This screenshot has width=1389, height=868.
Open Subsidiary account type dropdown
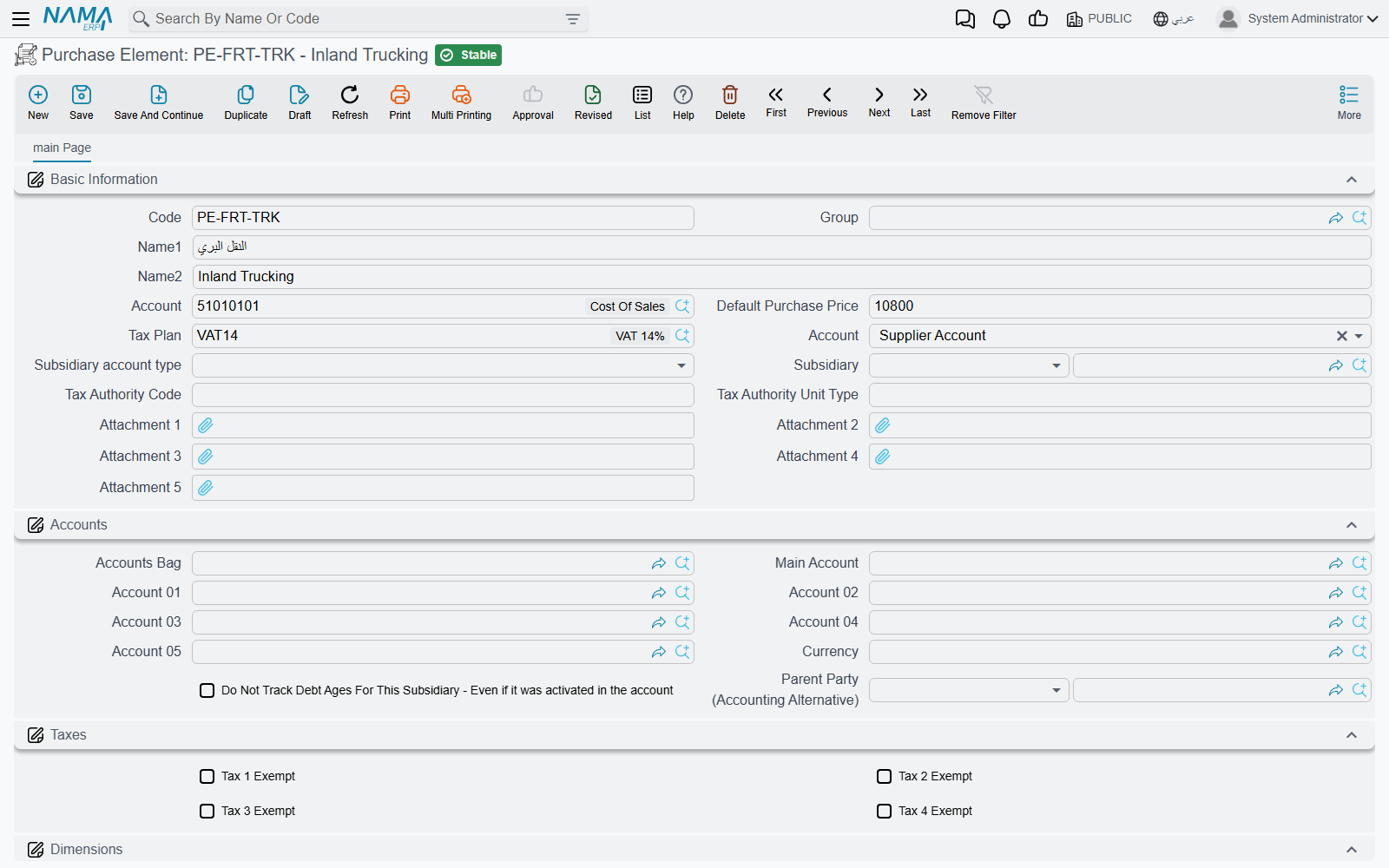681,365
